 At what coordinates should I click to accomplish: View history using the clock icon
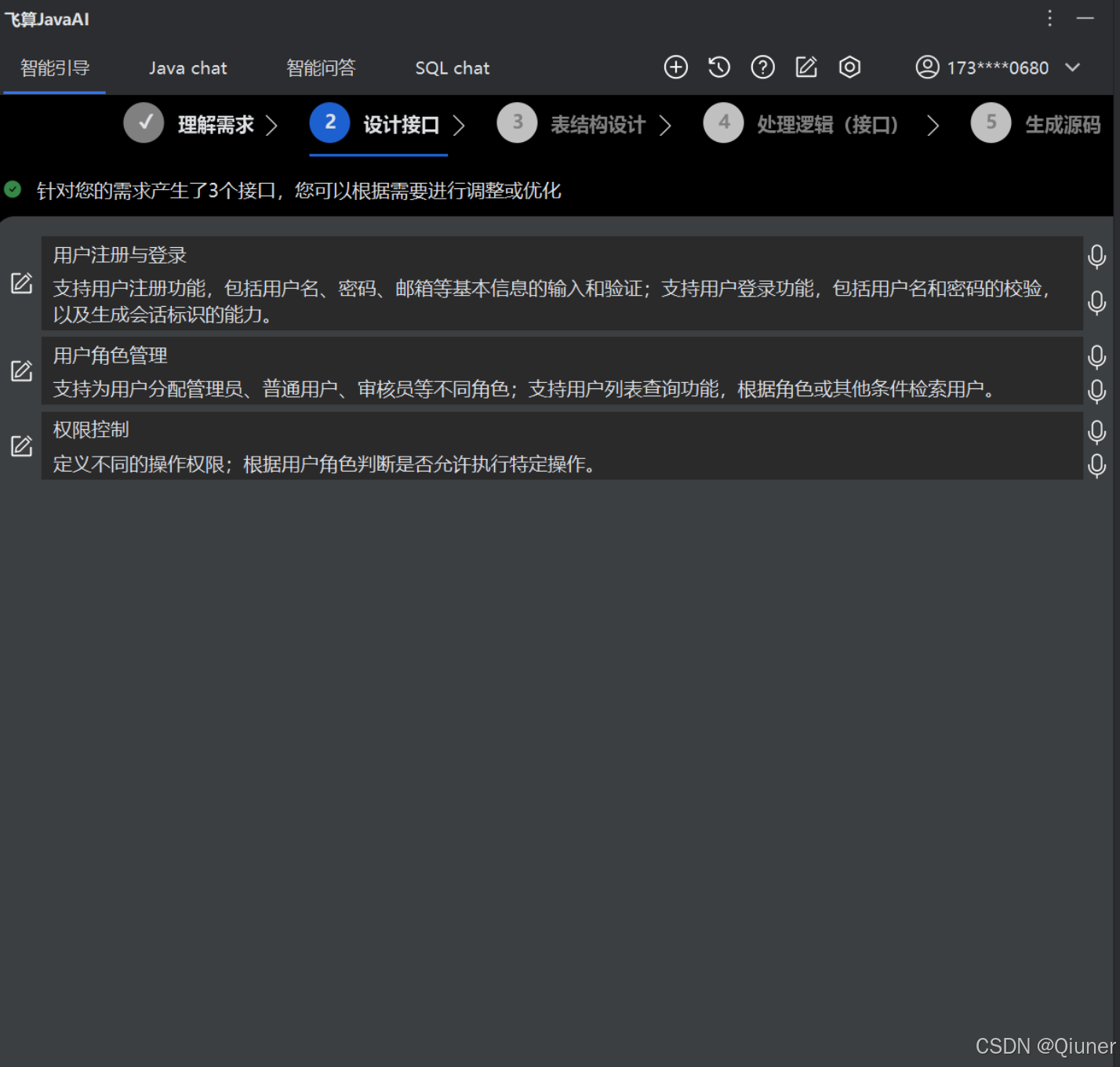(x=718, y=67)
